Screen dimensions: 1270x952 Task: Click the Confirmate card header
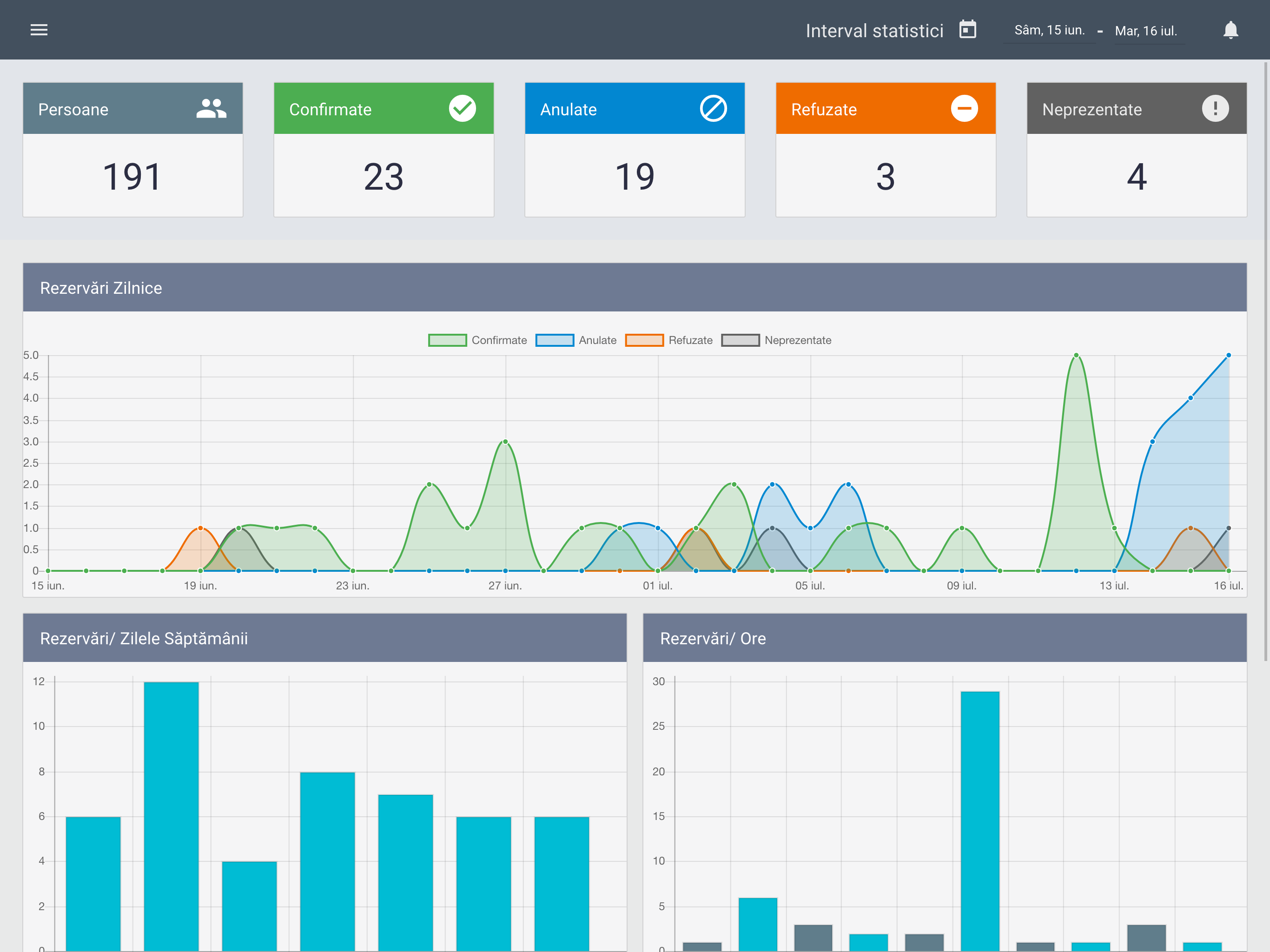(384, 108)
